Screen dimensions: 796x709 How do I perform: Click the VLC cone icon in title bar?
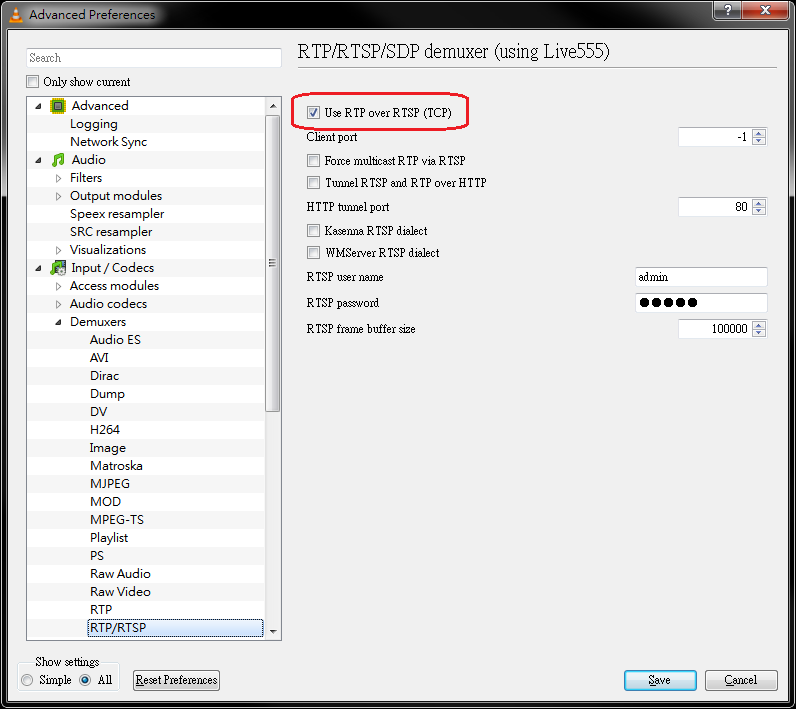tap(15, 15)
